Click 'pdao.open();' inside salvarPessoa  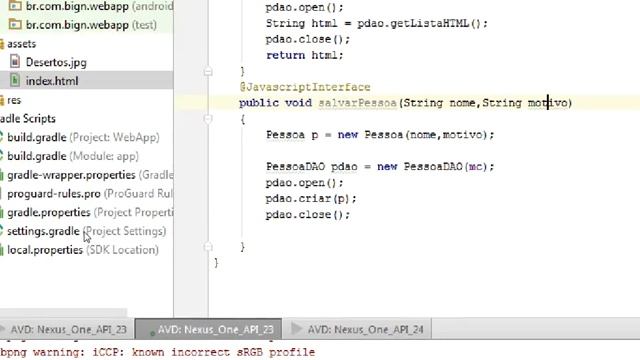[x=304, y=182]
